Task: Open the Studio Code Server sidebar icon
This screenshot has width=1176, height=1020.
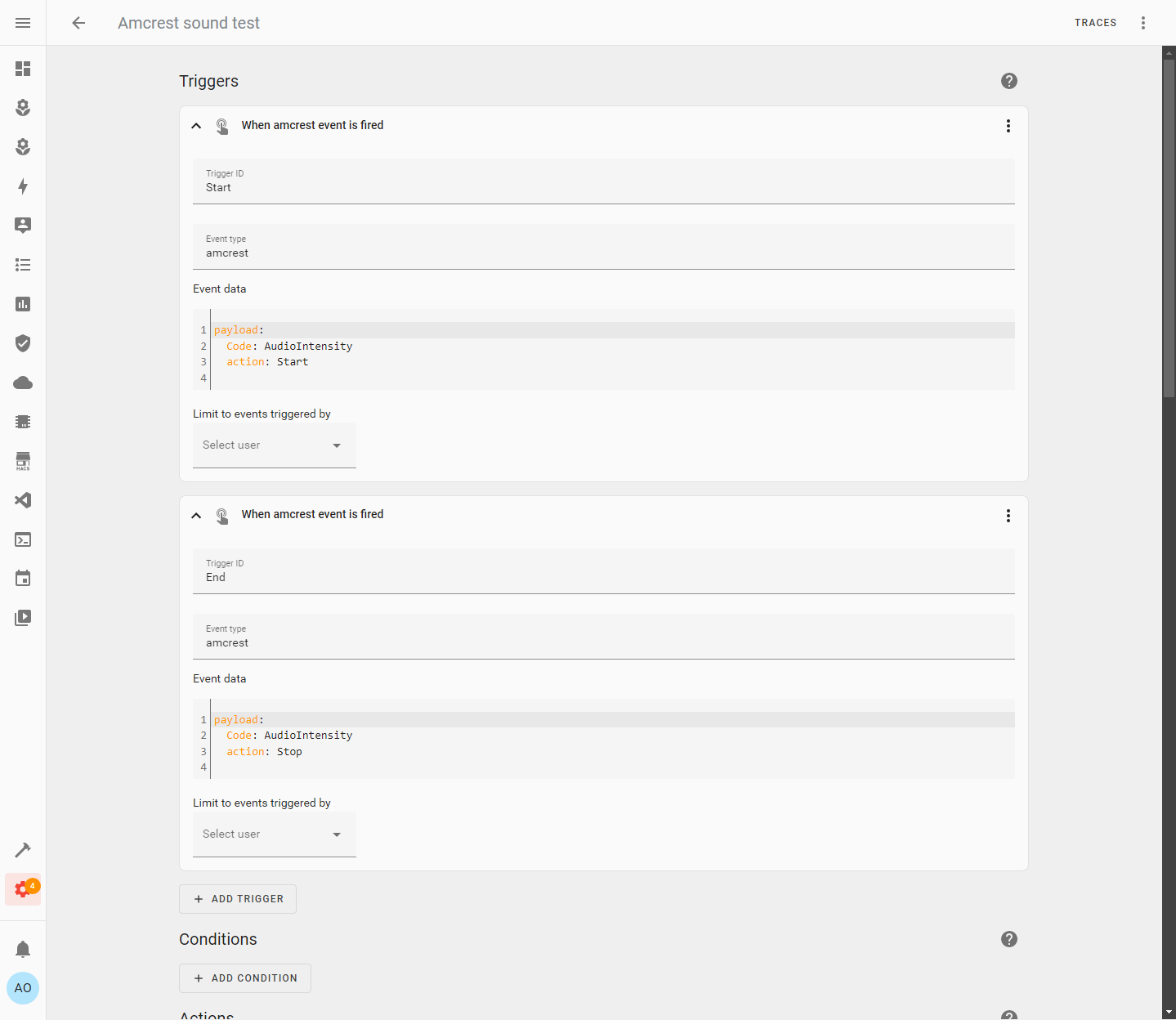Action: (x=22, y=500)
